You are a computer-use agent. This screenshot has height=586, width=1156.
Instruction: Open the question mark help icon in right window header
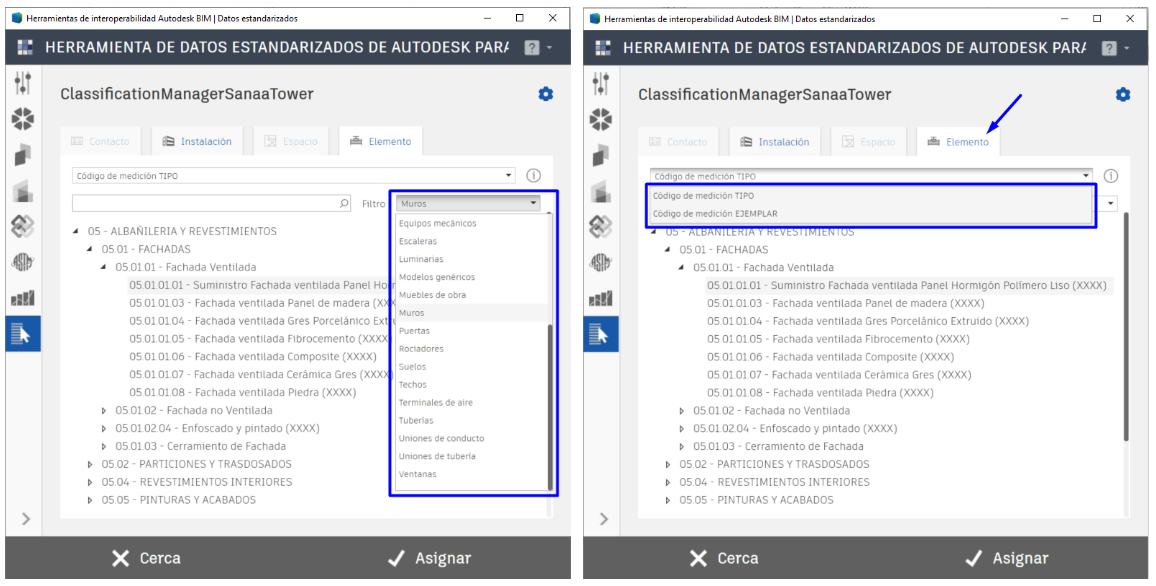1109,48
